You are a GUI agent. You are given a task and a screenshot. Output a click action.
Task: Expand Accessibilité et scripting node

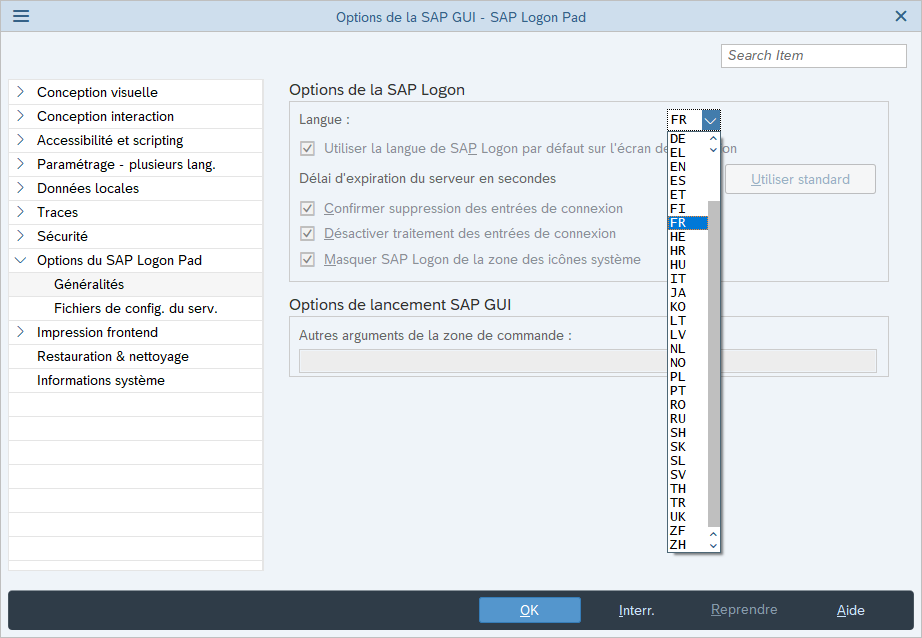[21, 140]
